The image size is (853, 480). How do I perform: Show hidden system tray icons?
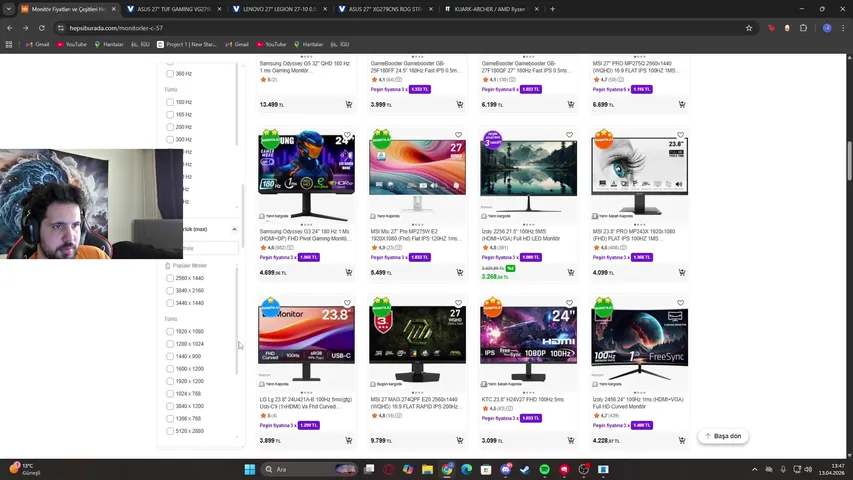tap(754, 469)
